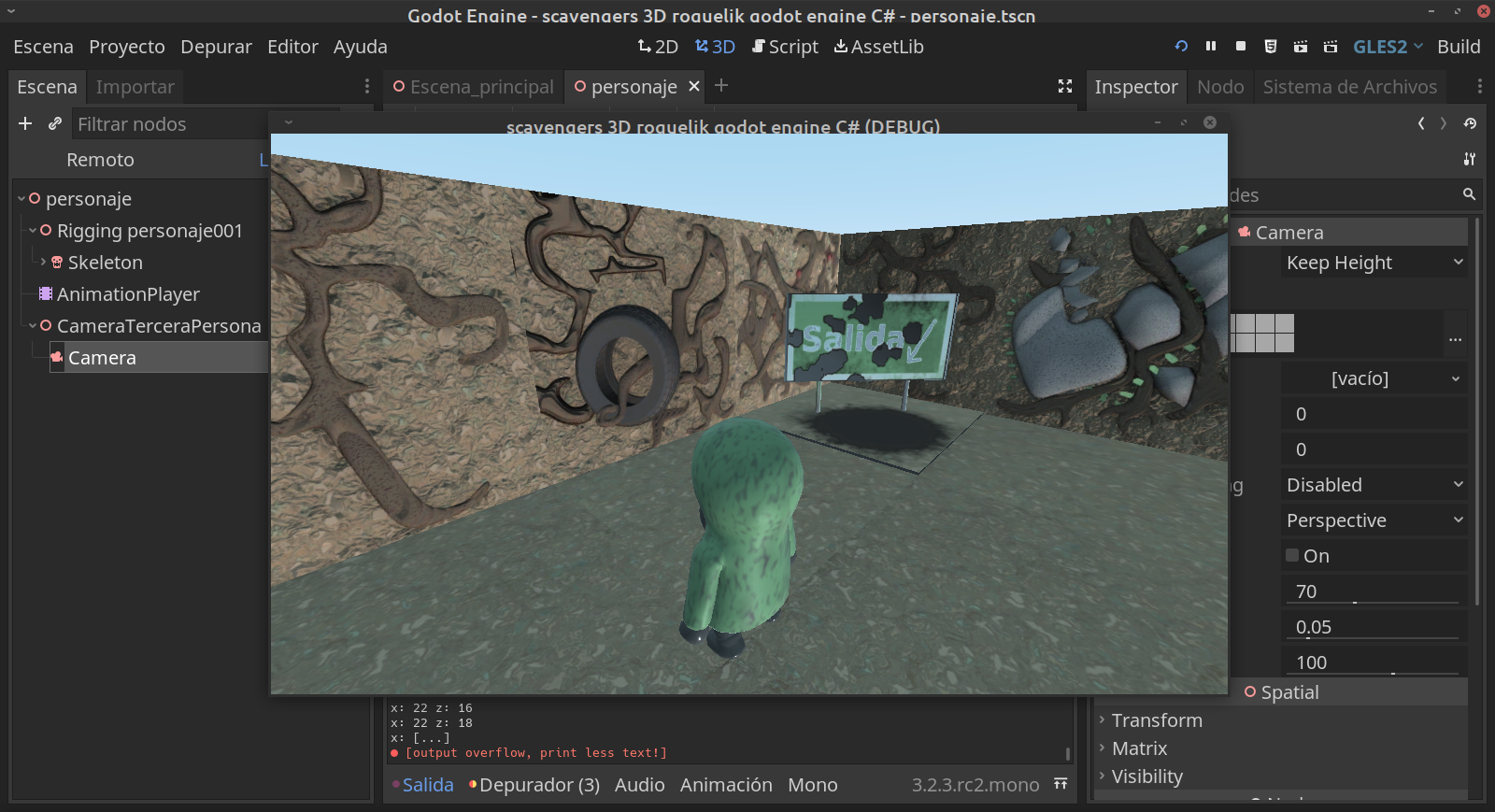
Task: Enable the On checkbox
Action: (1292, 555)
